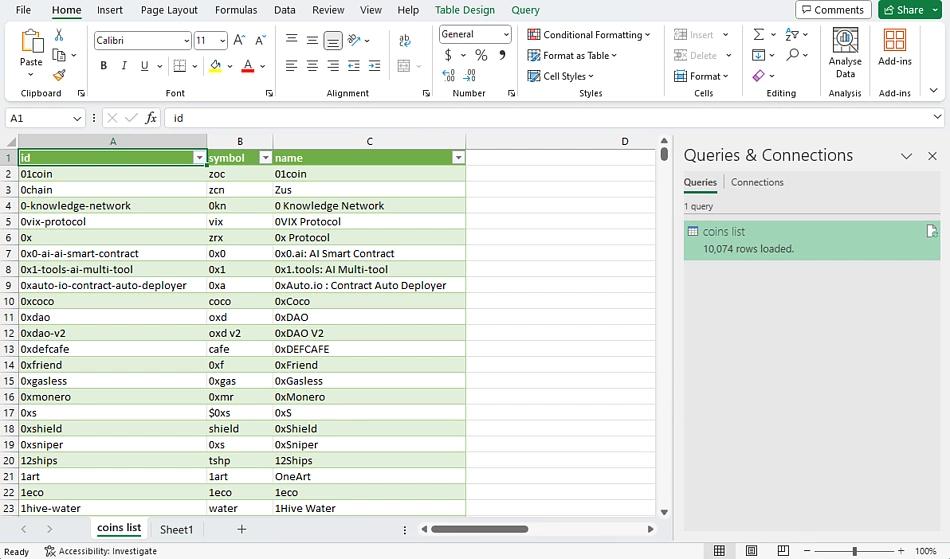Viewport: 950px width, 559px height.
Task: Click the Find and Select magnifier
Action: (x=792, y=55)
